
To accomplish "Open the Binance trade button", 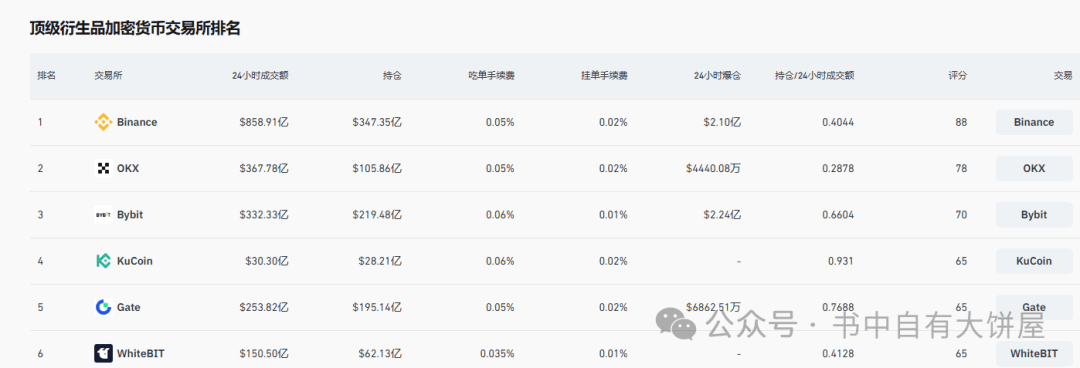I will coord(1034,122).
